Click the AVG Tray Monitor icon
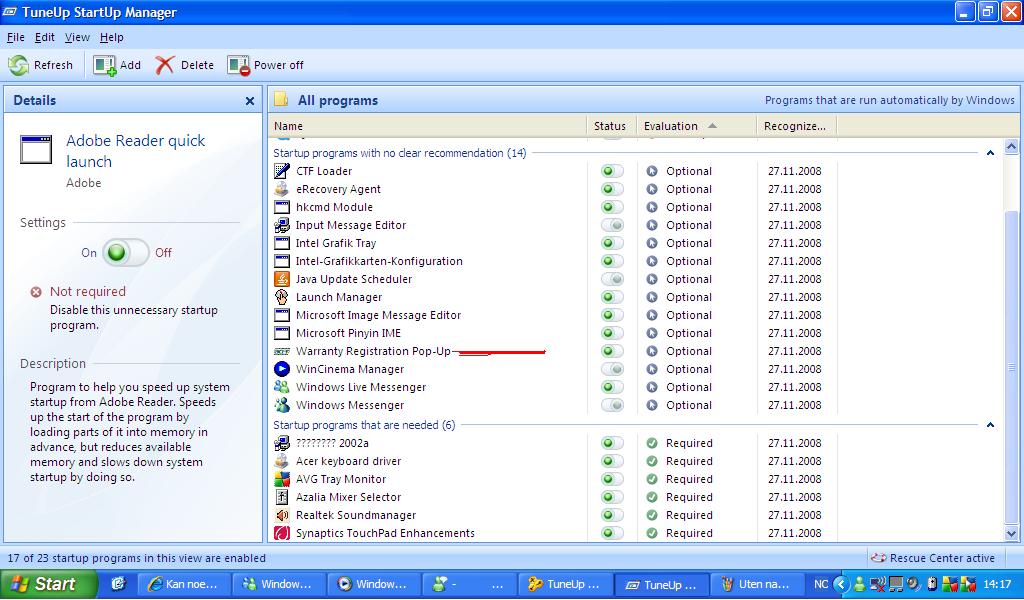Image resolution: width=1024 pixels, height=600 pixels. (x=281, y=479)
